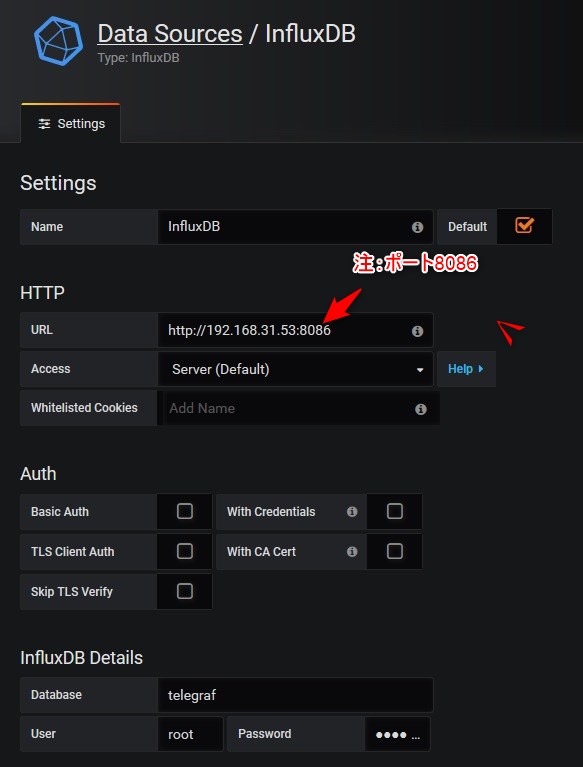Show the info tooltip for URL field
This screenshot has height=767, width=583.
tap(417, 331)
